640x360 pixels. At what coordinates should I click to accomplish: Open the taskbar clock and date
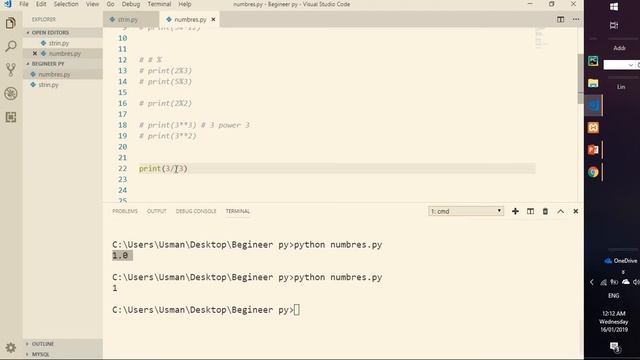tap(613, 322)
